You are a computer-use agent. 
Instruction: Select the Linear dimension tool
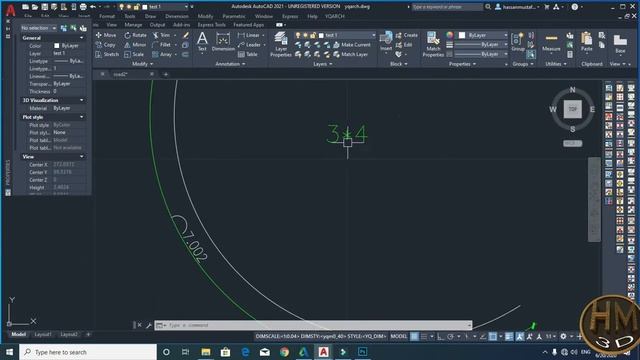click(x=249, y=35)
